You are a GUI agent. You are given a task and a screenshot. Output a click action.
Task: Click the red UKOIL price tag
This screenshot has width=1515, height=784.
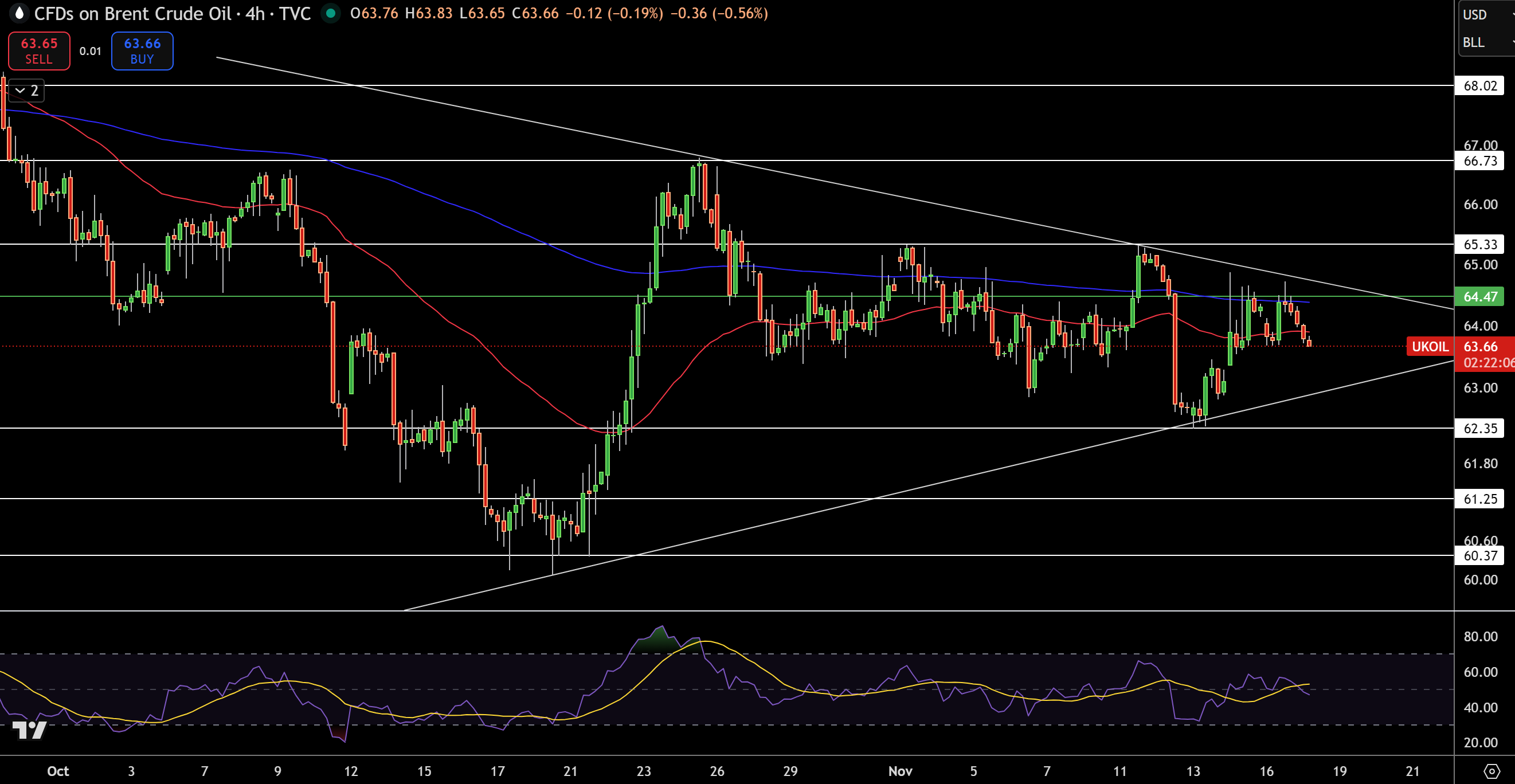tap(1430, 346)
